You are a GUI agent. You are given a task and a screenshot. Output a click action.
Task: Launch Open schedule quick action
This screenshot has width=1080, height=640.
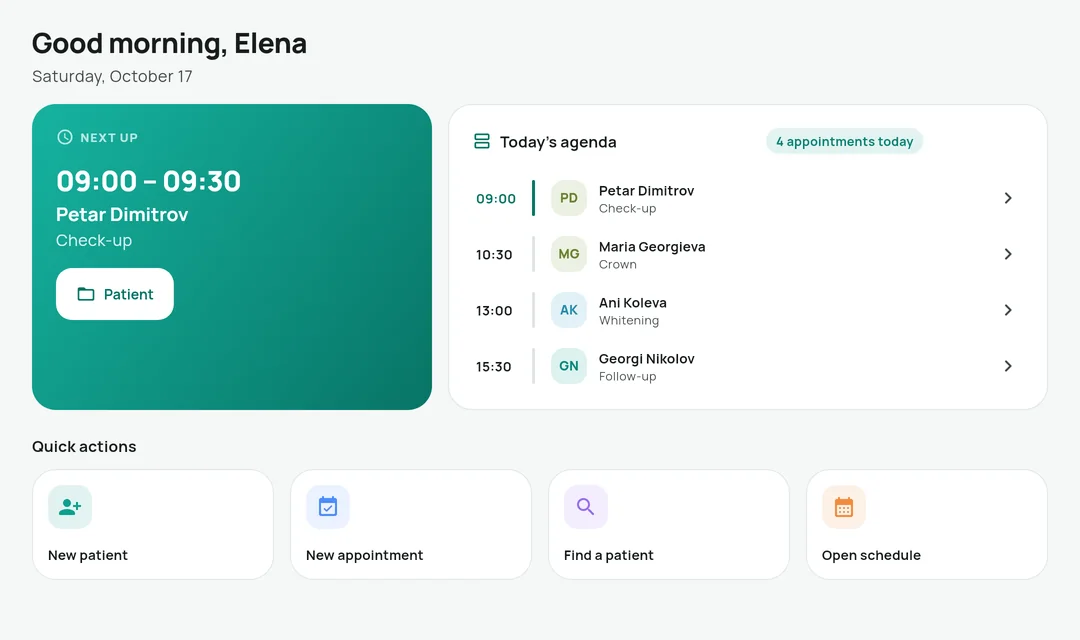point(926,524)
